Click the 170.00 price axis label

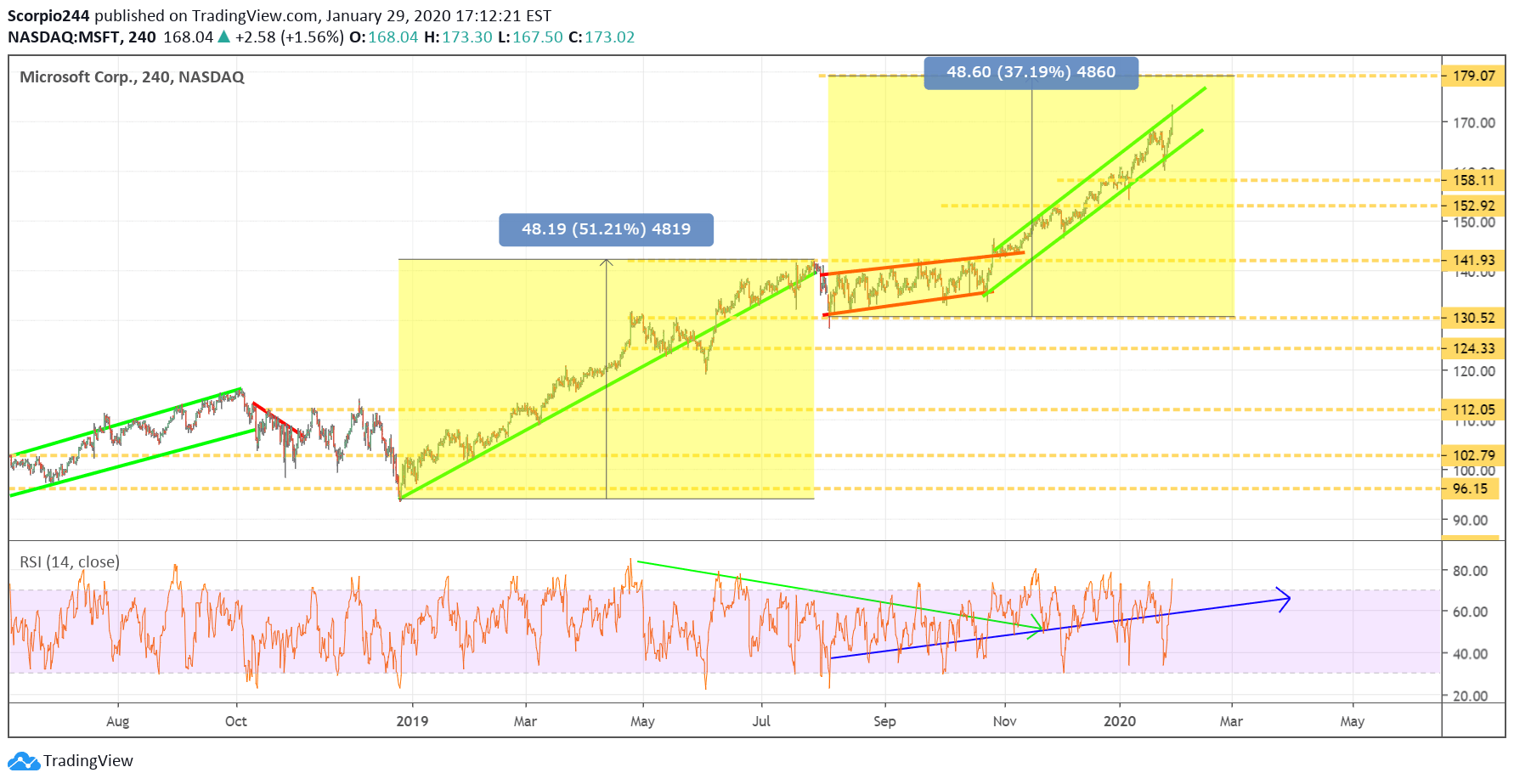click(1474, 123)
